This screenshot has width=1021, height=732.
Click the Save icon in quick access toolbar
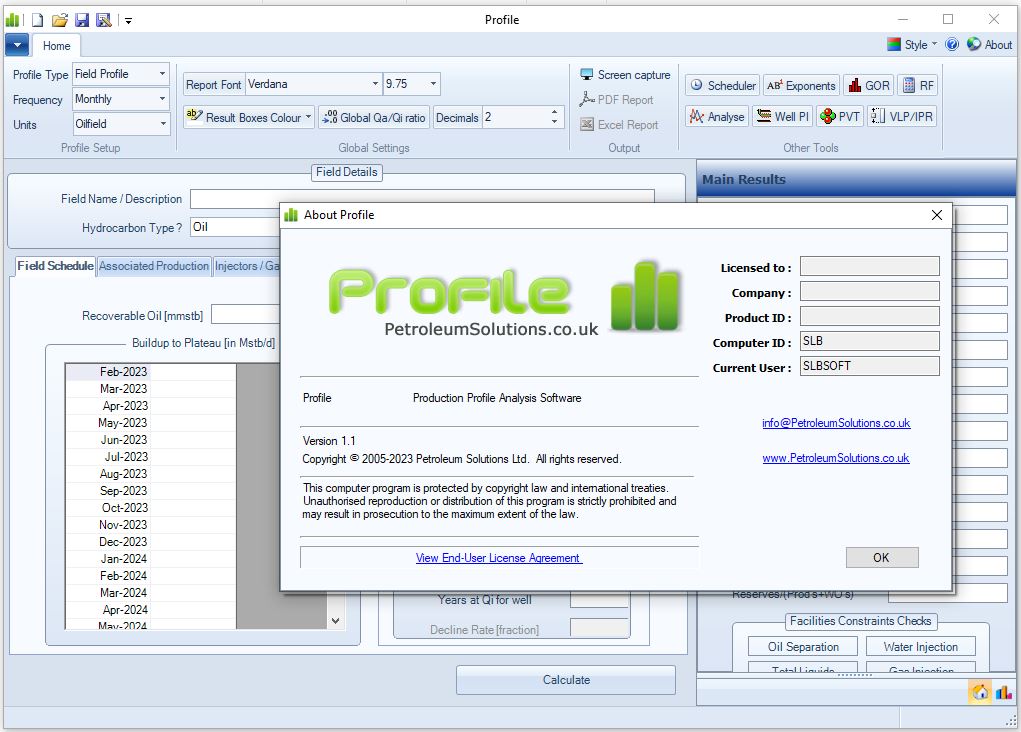83,19
